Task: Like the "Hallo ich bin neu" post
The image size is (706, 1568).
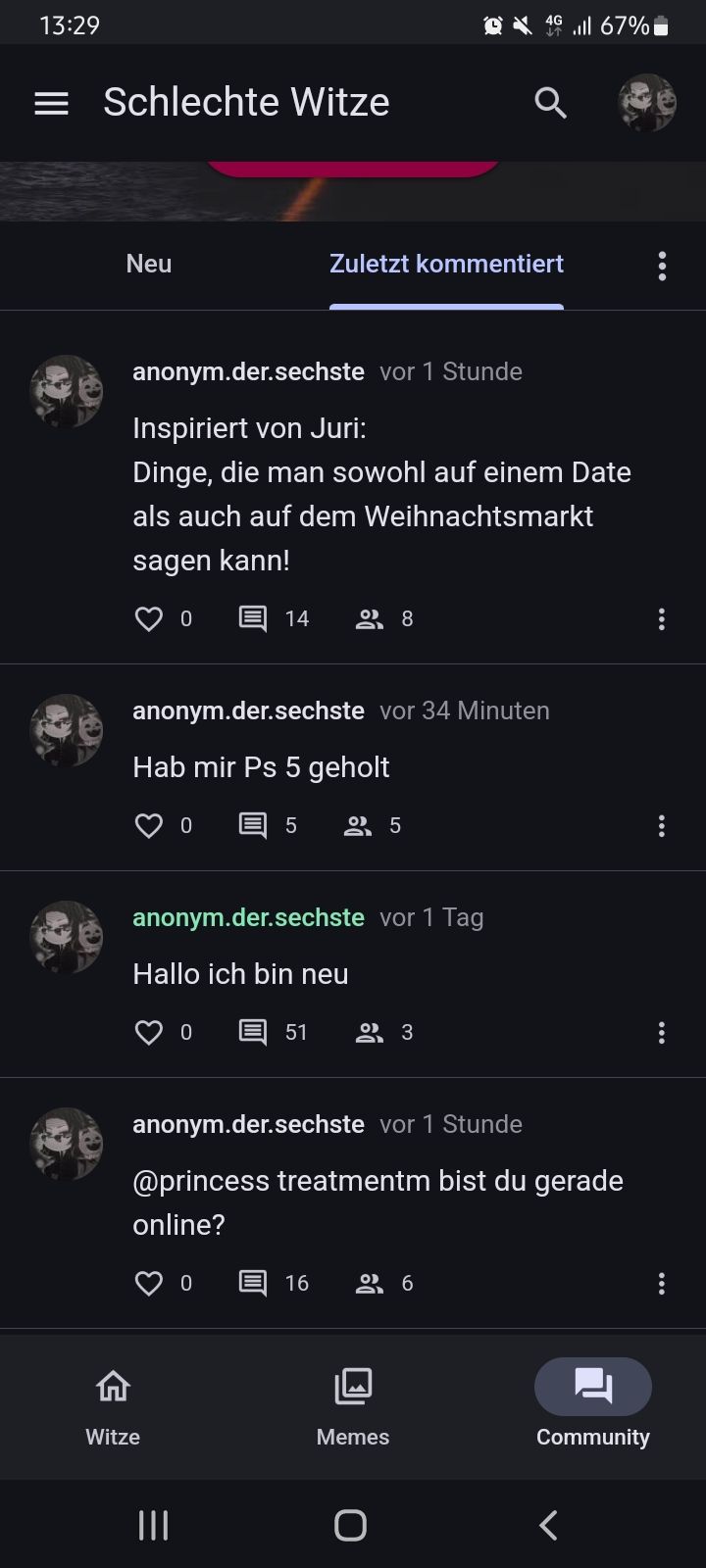Action: tap(149, 1032)
